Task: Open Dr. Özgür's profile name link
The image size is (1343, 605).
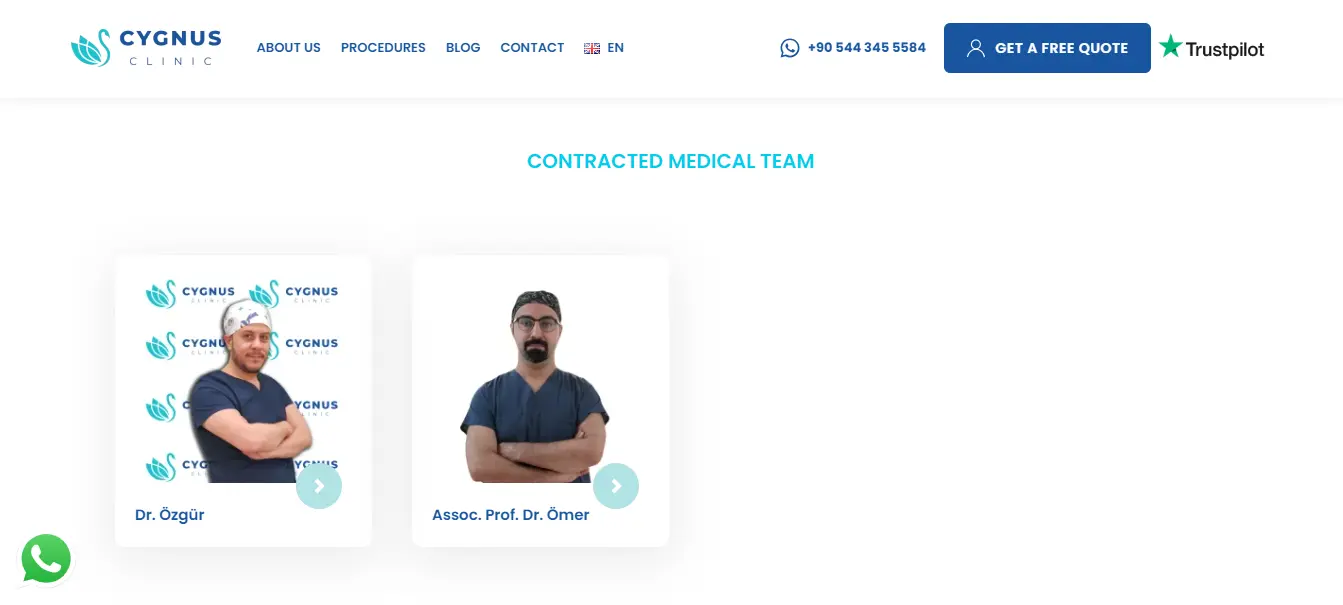Action: tap(170, 515)
